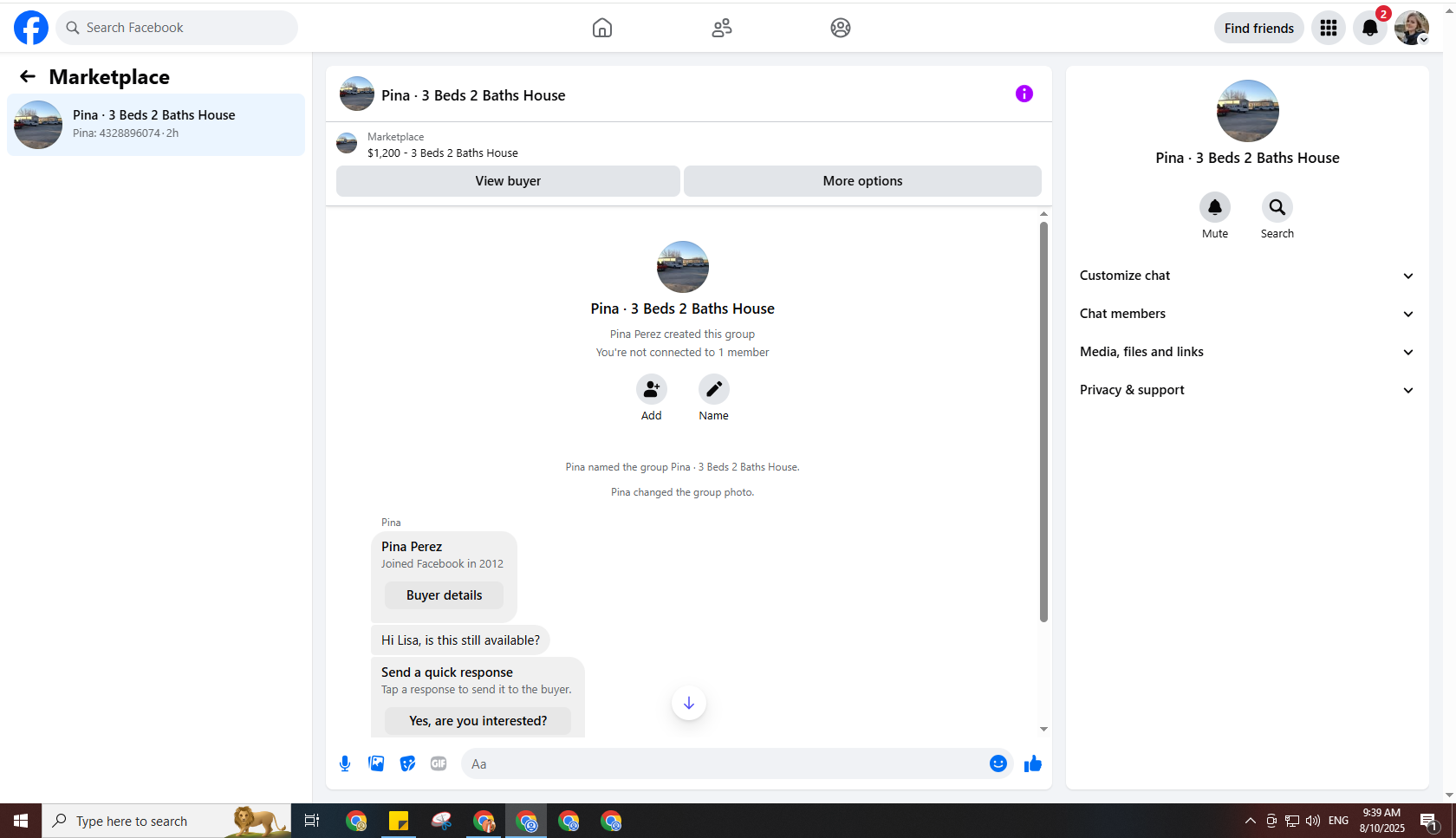Expand Media, files and links
The width and height of the screenshot is (1456, 838).
click(x=1247, y=352)
